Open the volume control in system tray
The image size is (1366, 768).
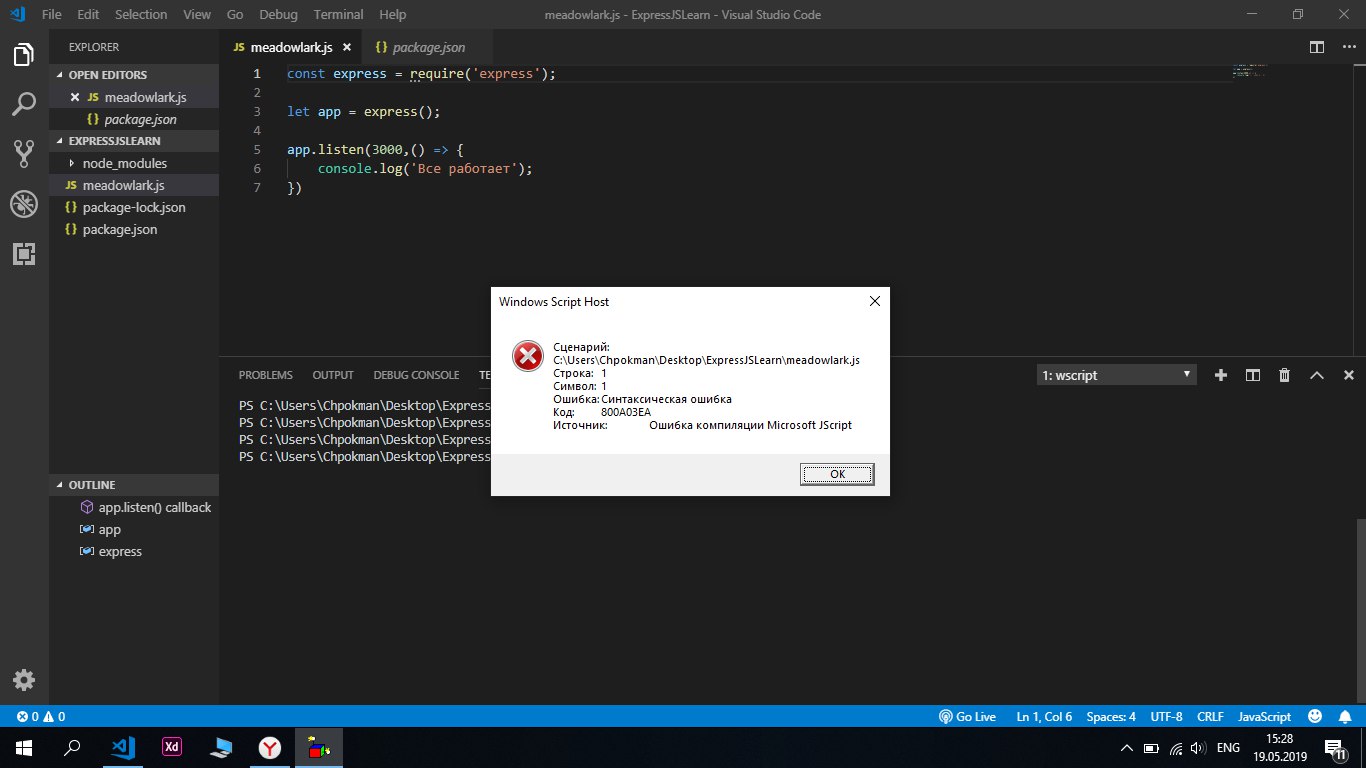(1198, 748)
